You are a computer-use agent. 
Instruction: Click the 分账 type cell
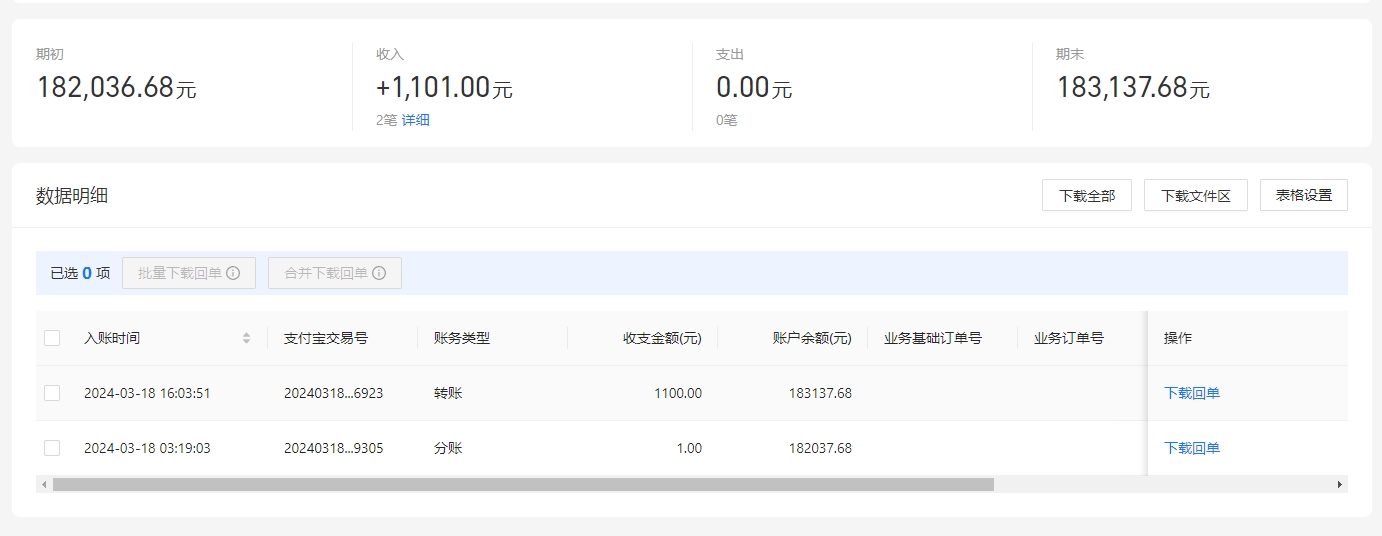coord(448,448)
